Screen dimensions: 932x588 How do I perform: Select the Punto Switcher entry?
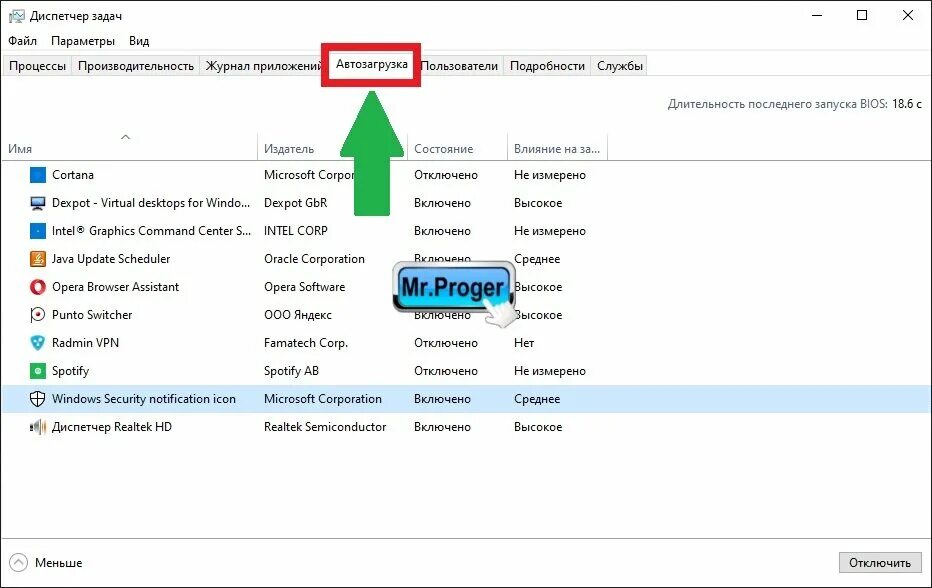(x=92, y=315)
